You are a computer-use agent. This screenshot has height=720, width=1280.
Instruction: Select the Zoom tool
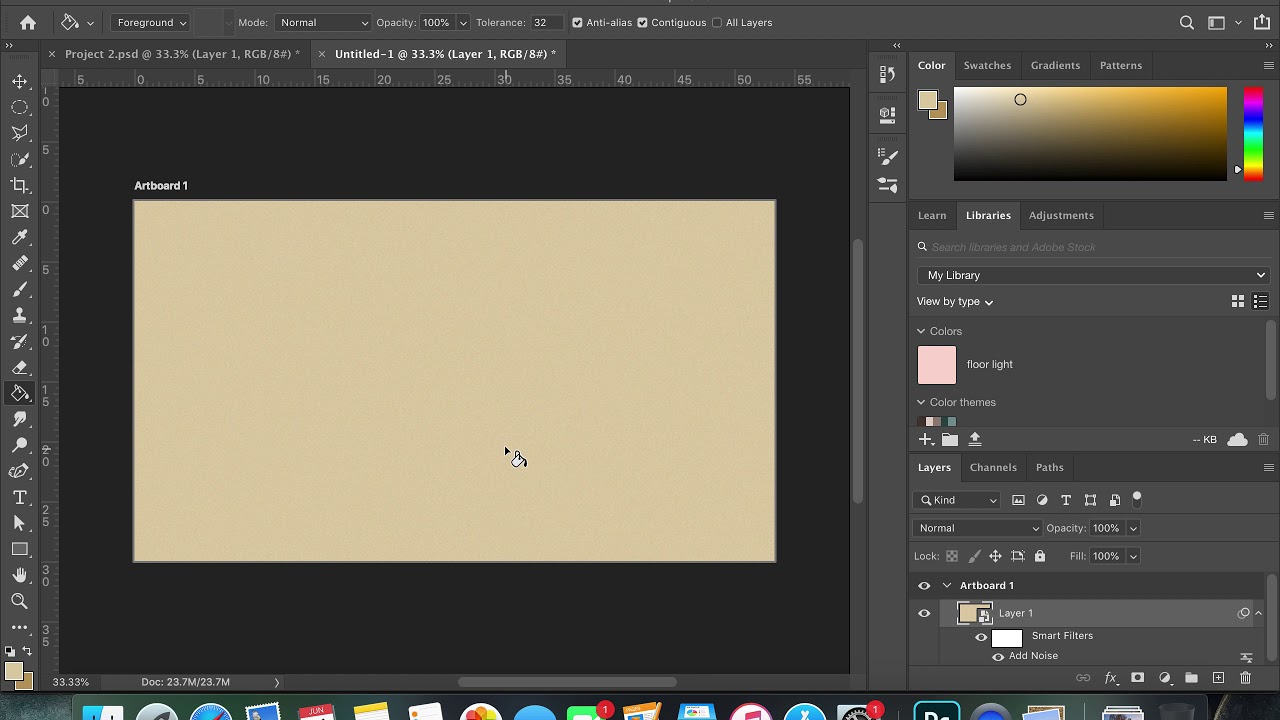(20, 601)
